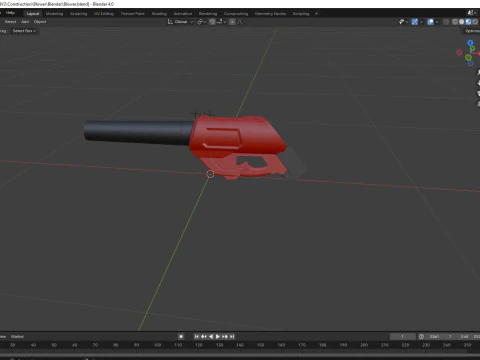This screenshot has width=480, height=360.
Task: Toggle perspective/orthographic view icon
Action: tap(478, 104)
